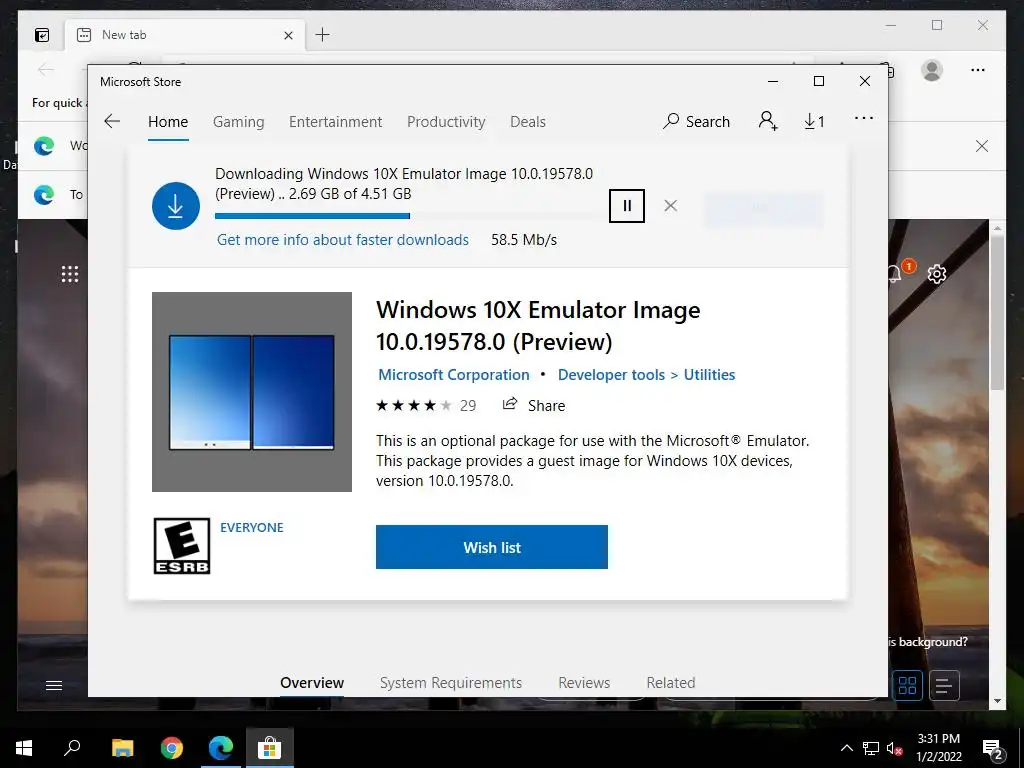Open Edge profile avatar
This screenshot has height=768, width=1024.
point(932,70)
